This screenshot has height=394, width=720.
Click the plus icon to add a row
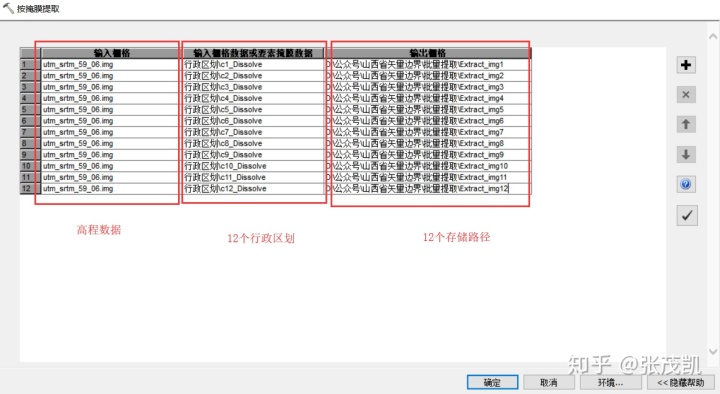pos(686,65)
